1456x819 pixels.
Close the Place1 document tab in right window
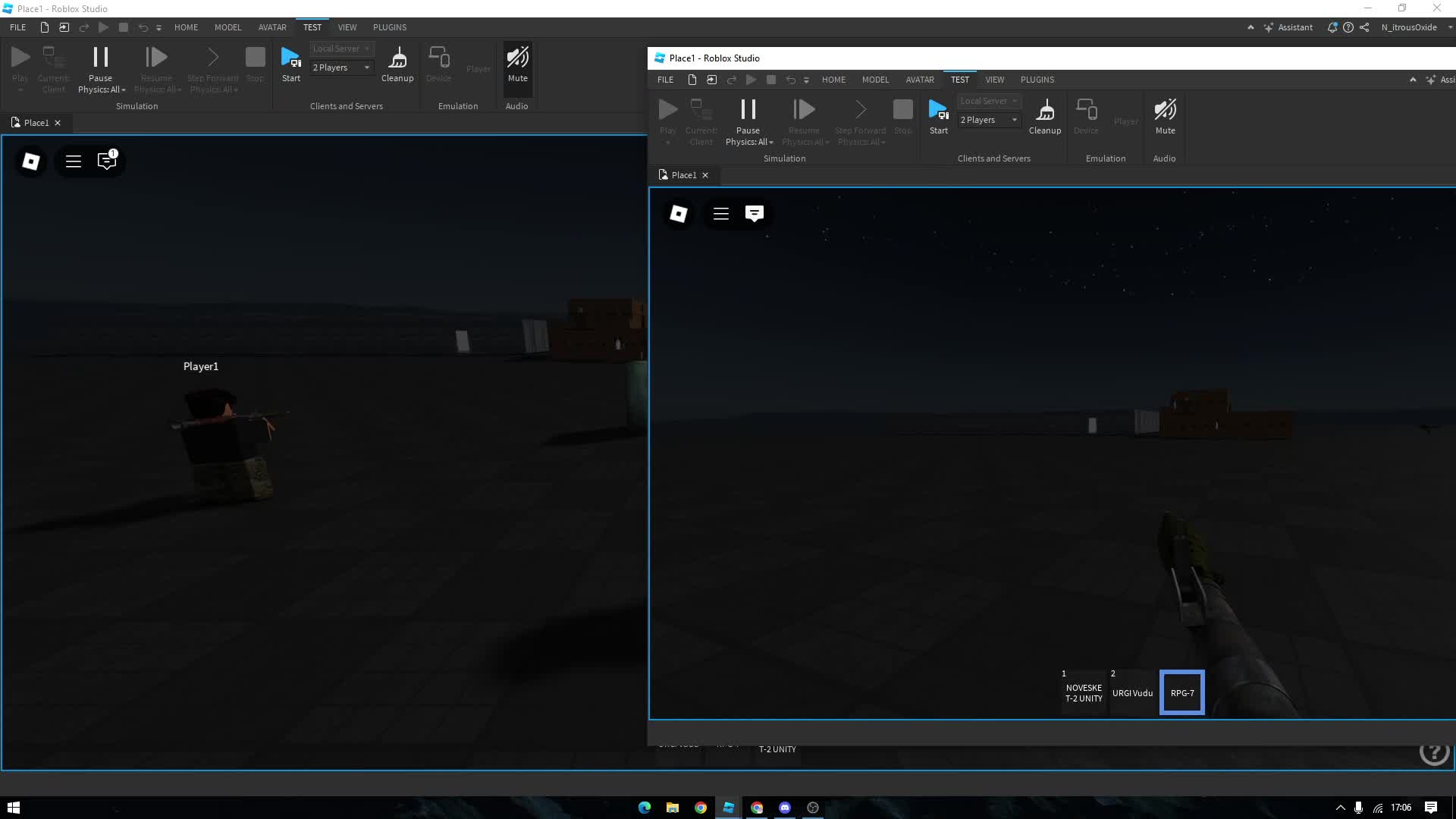[x=705, y=175]
